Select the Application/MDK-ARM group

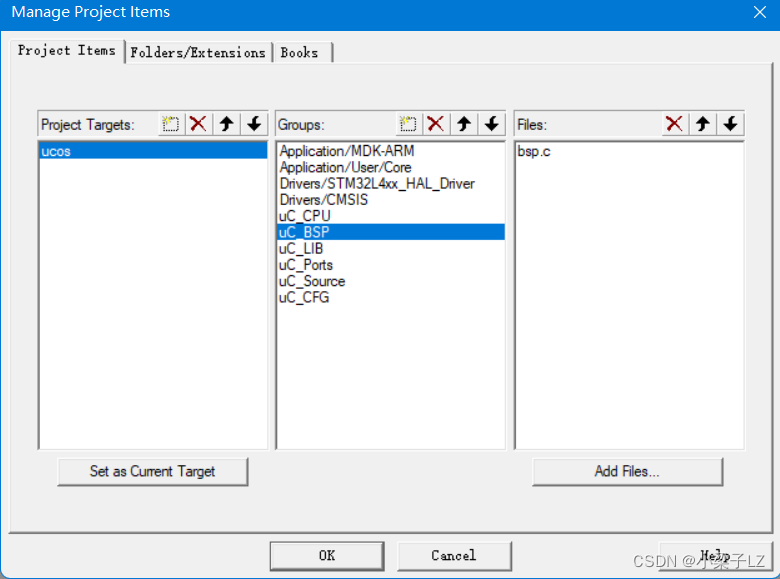pos(390,151)
